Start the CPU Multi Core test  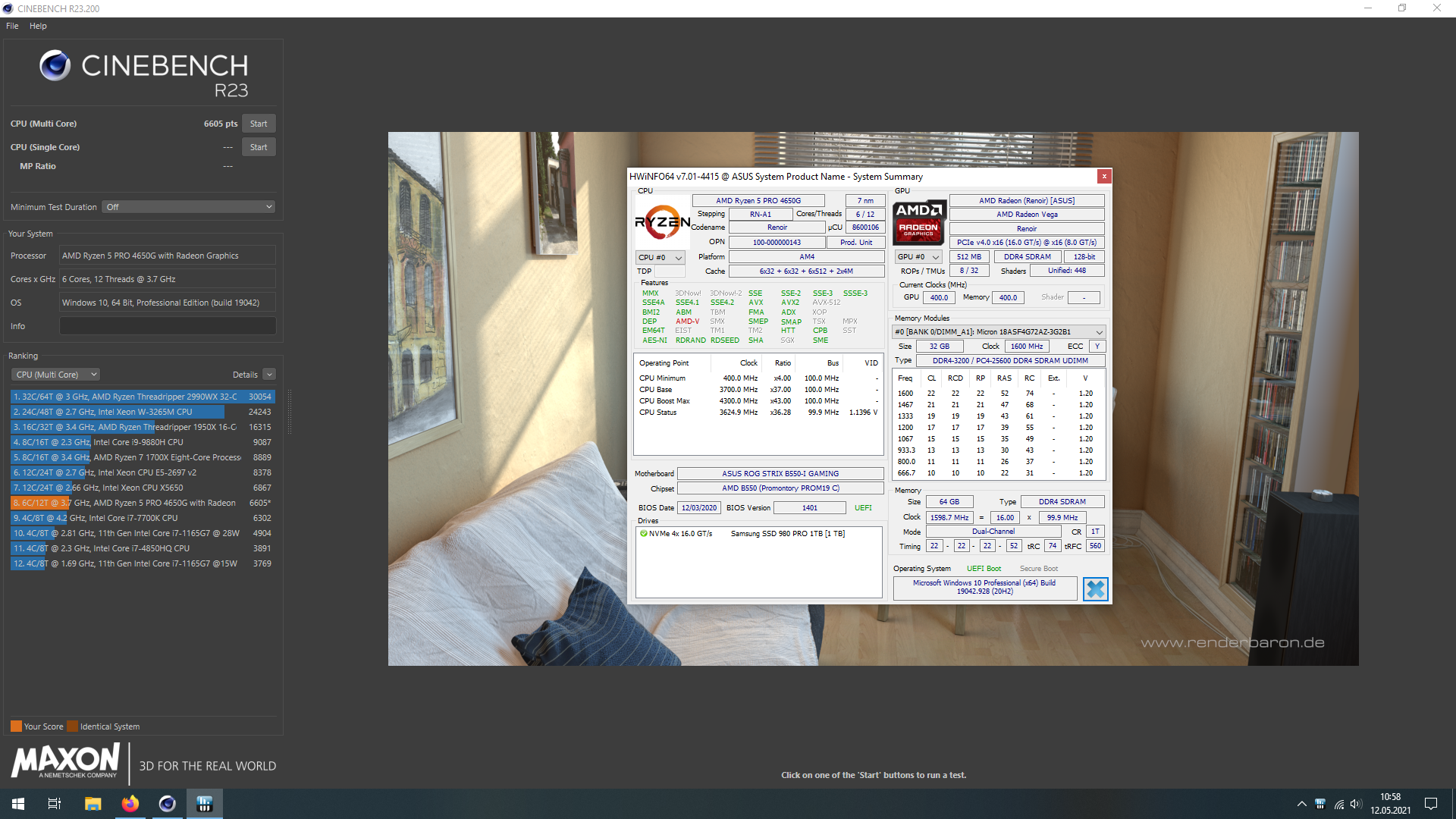click(258, 124)
